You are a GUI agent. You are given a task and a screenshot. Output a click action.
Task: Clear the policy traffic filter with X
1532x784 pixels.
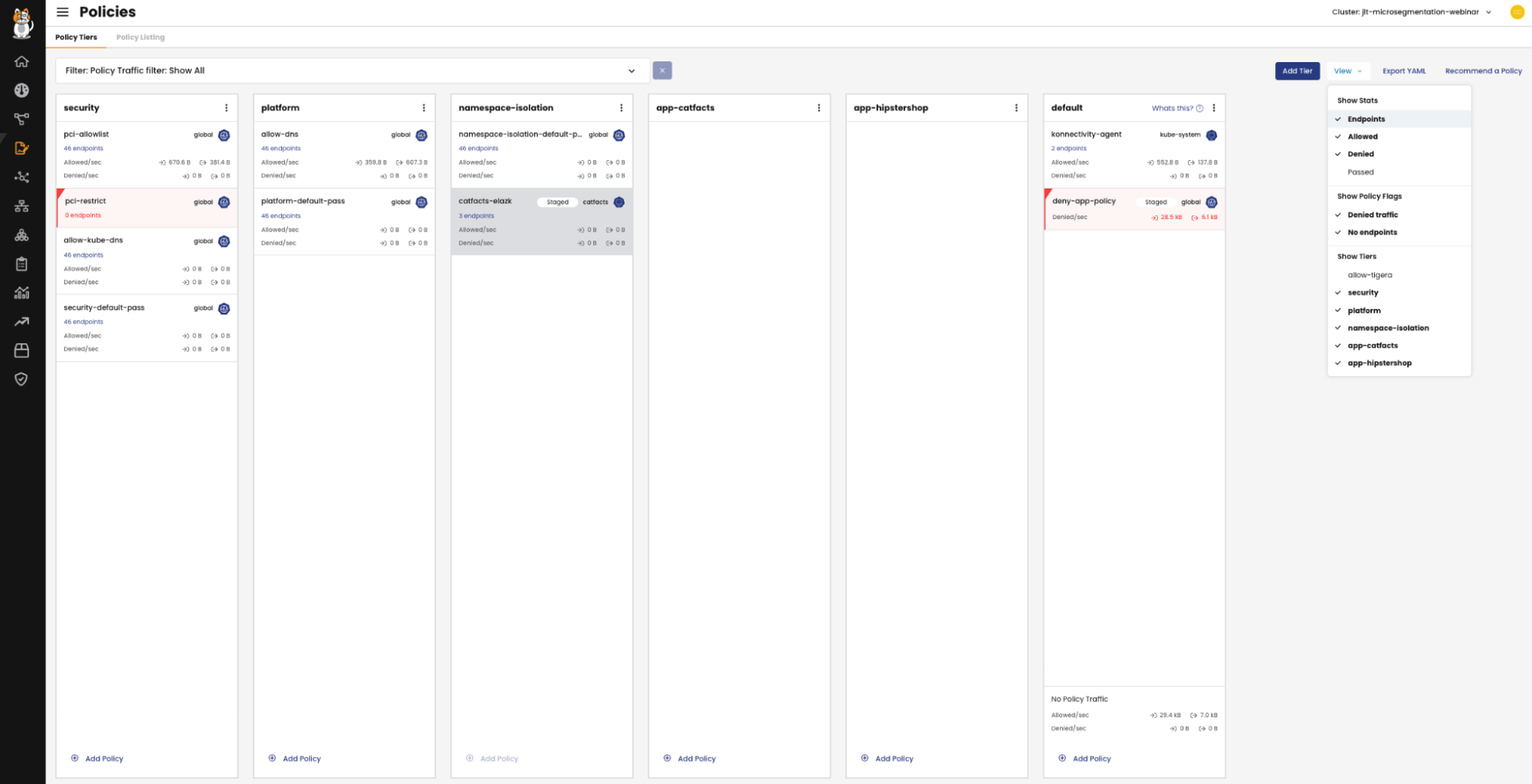tap(662, 71)
